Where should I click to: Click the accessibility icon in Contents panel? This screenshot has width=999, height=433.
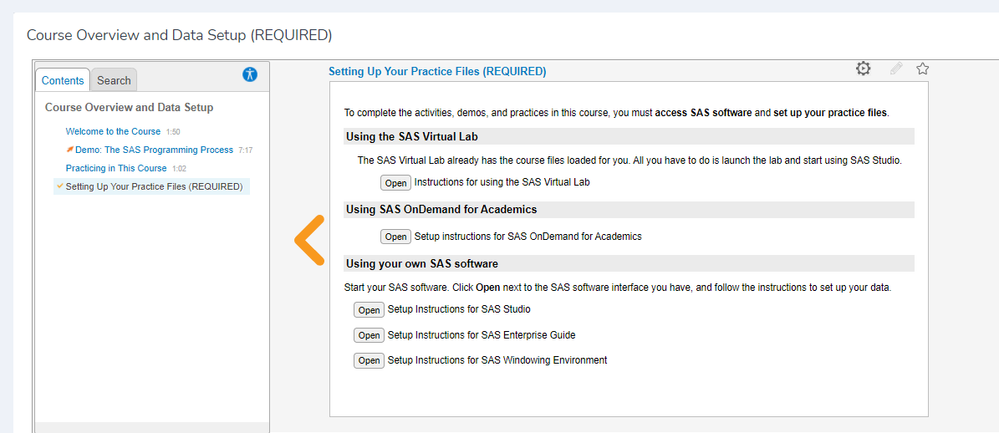(x=250, y=75)
